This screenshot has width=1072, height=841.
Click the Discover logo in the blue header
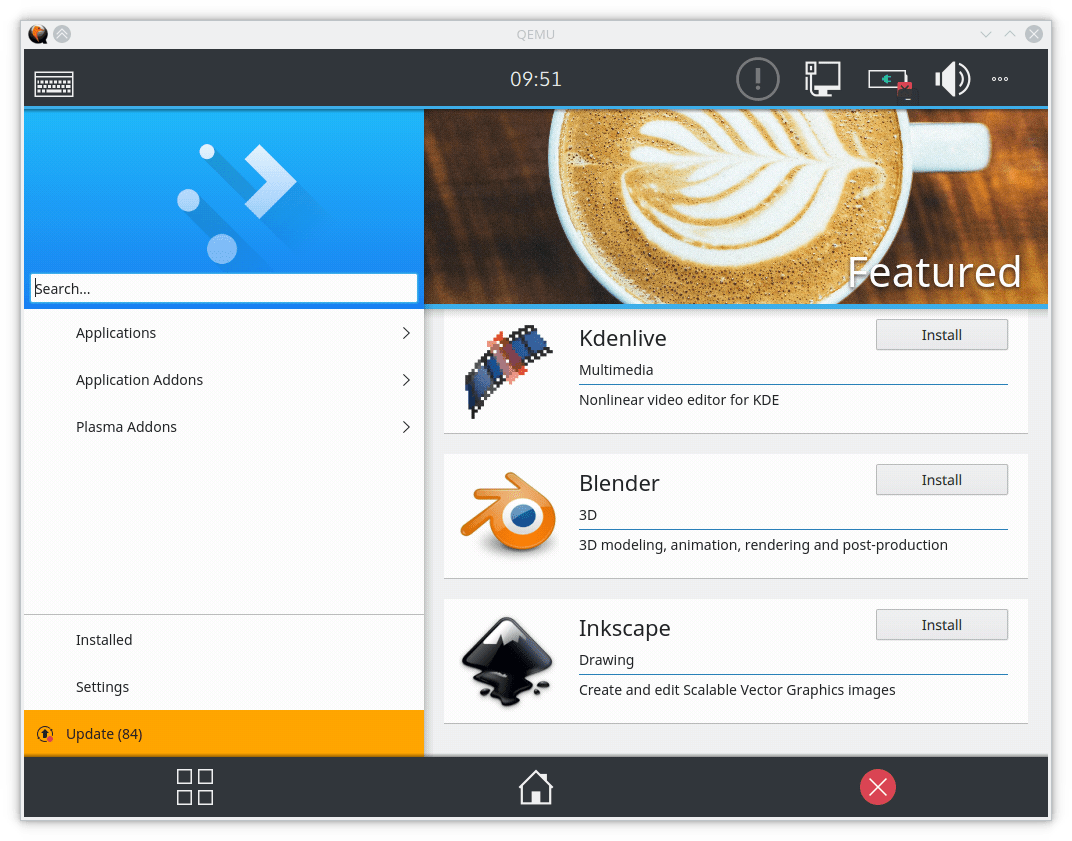pyautogui.click(x=237, y=203)
